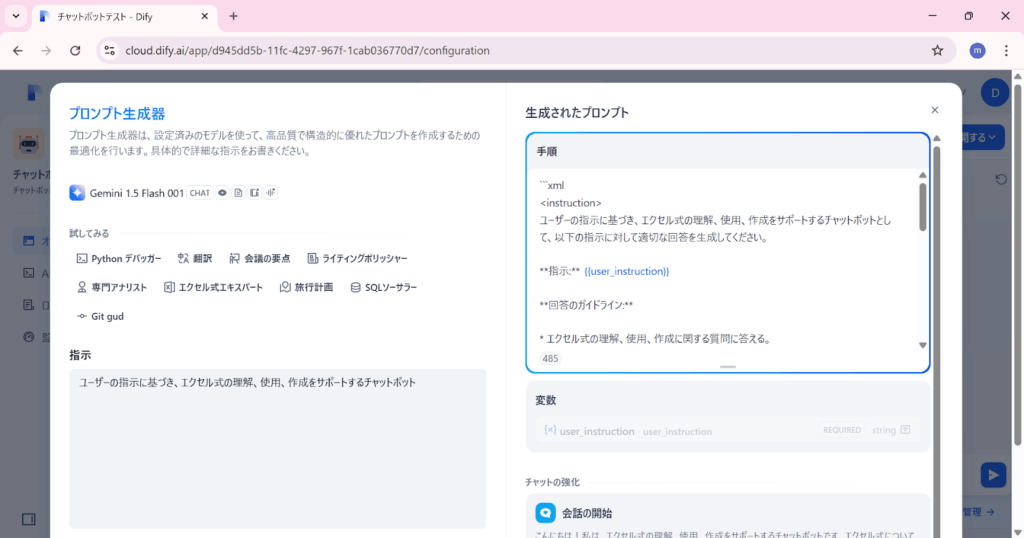Click the resize handle below the prompt box
Viewport: 1024px width, 538px height.
[x=728, y=367]
